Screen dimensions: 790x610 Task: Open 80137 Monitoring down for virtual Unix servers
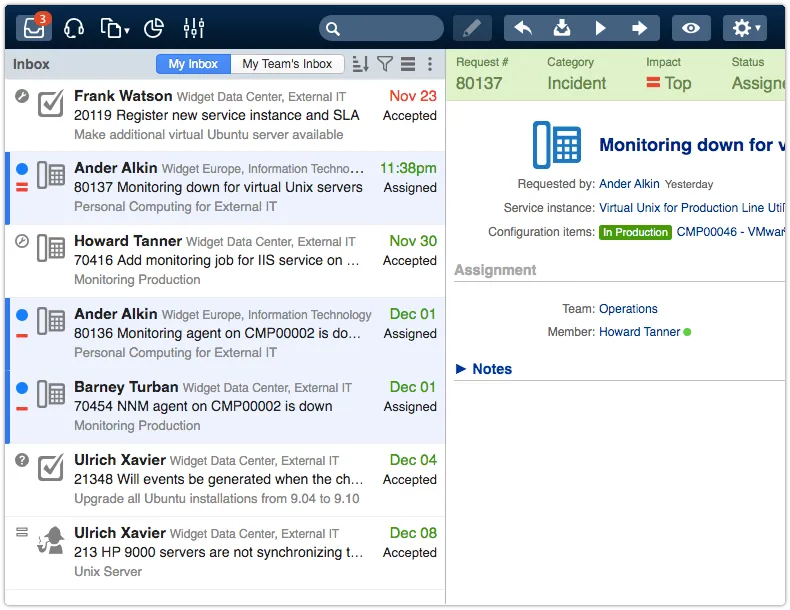click(x=225, y=188)
